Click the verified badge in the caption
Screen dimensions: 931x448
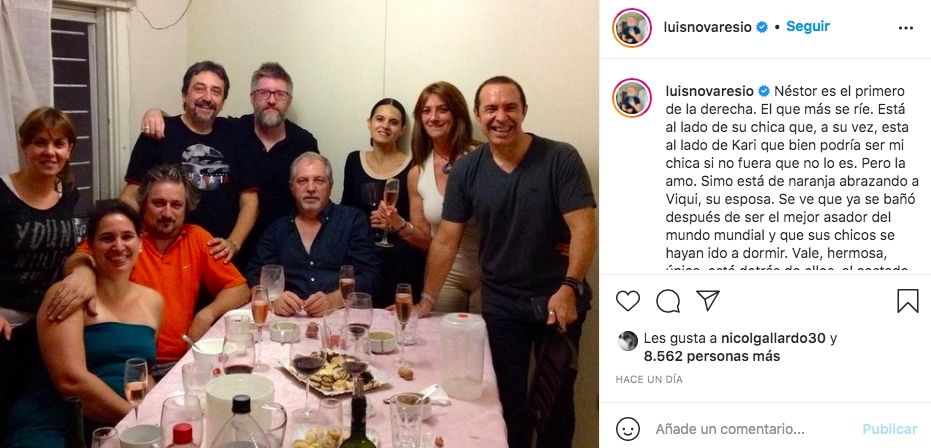[764, 91]
